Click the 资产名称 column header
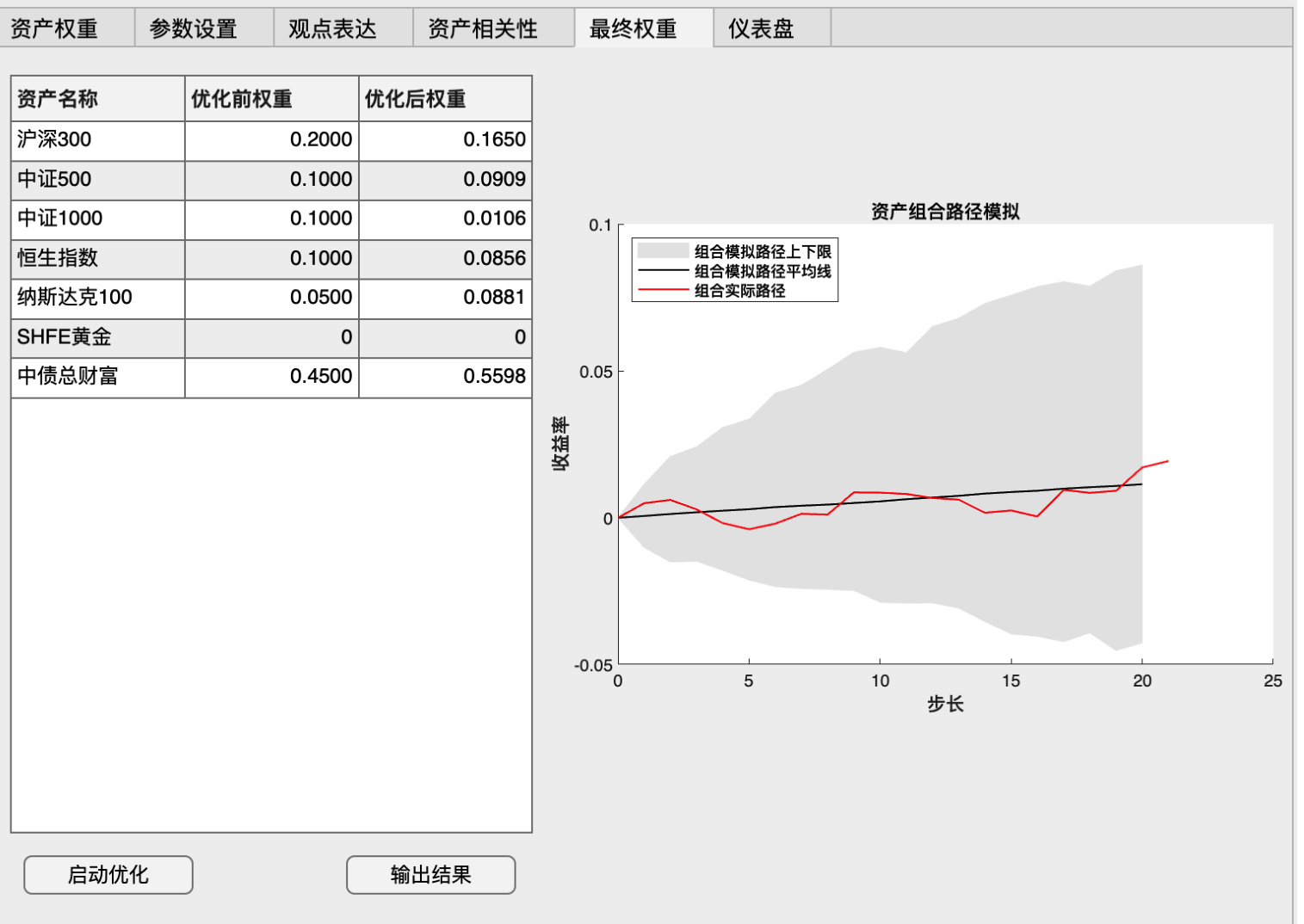 (x=97, y=99)
